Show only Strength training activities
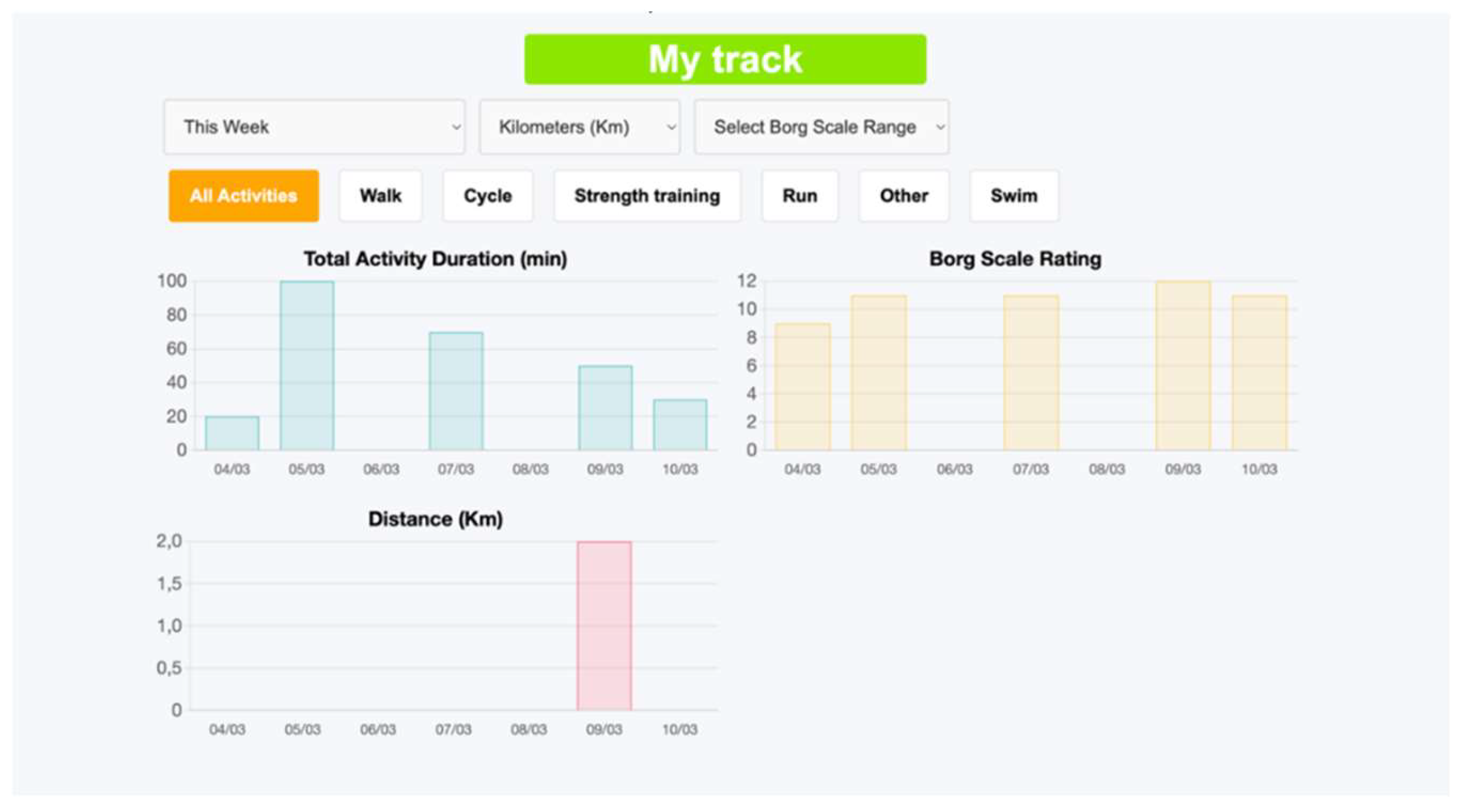This screenshot has width=1463, height=812. 647,196
